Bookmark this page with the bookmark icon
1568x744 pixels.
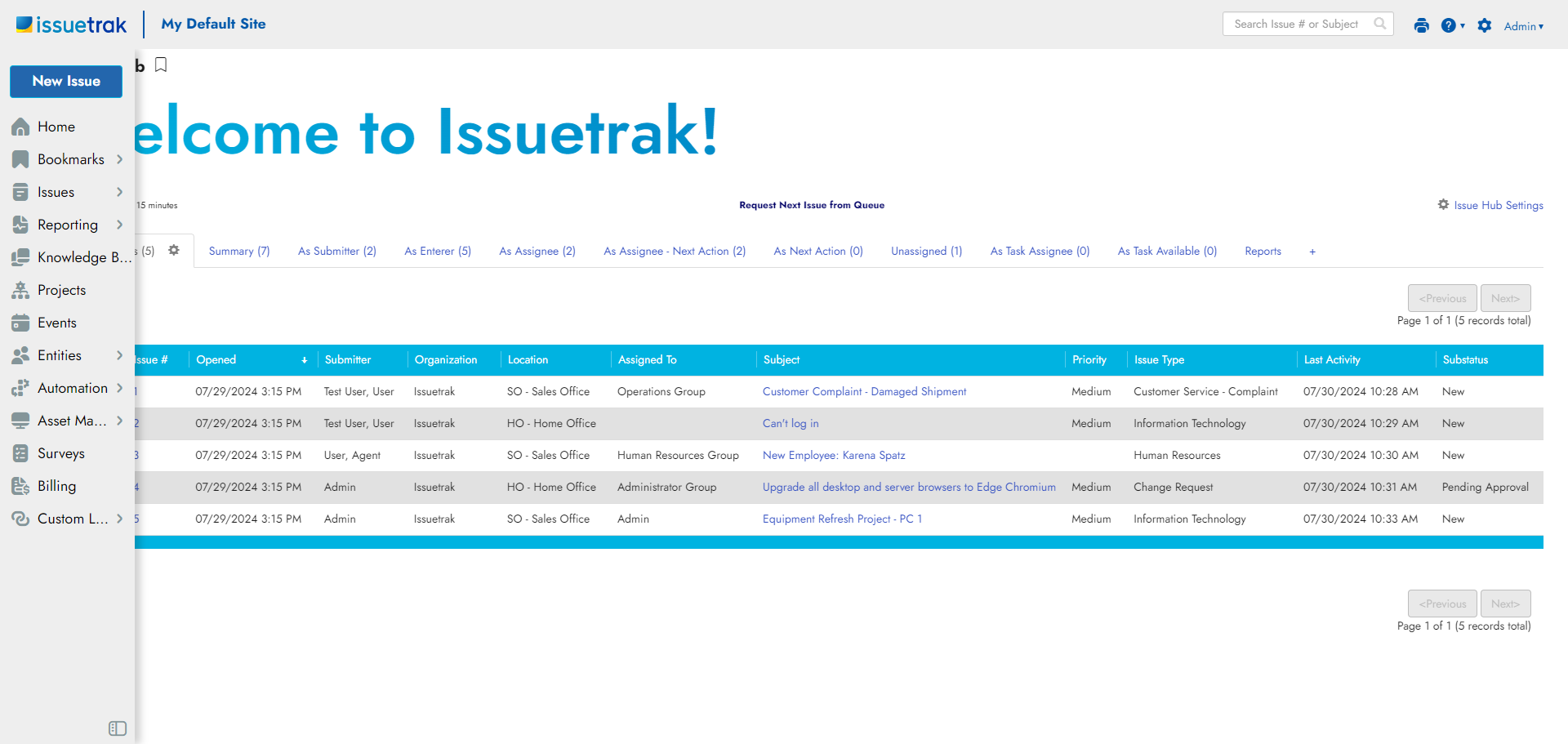[161, 65]
